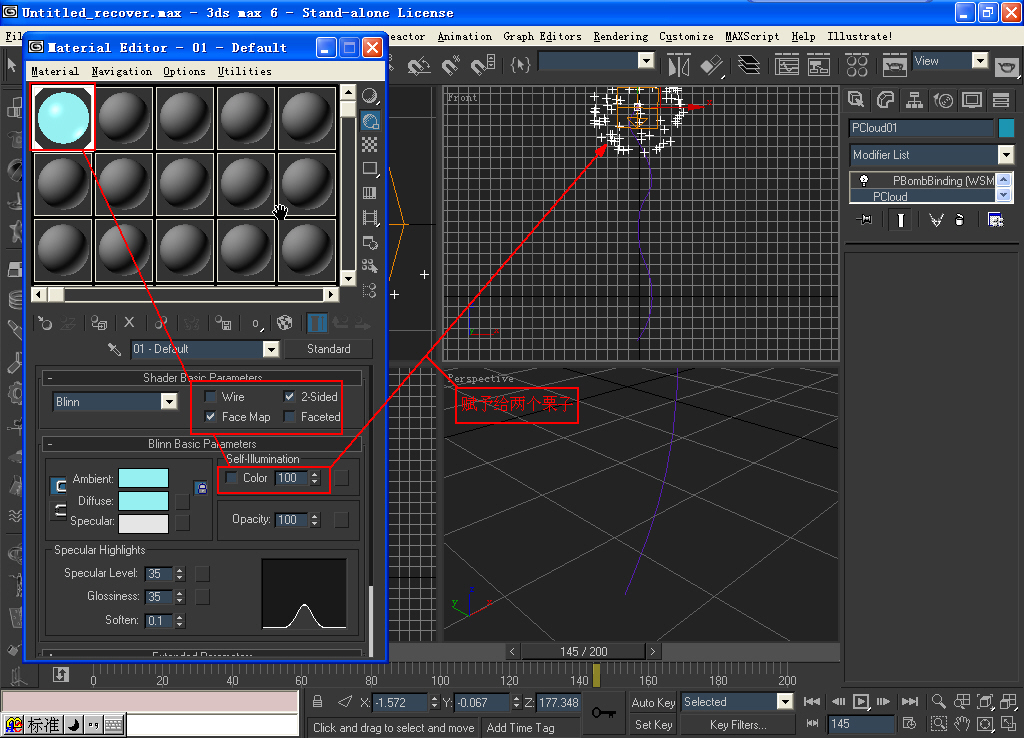Toggle the Set Key mode button

pos(653,725)
